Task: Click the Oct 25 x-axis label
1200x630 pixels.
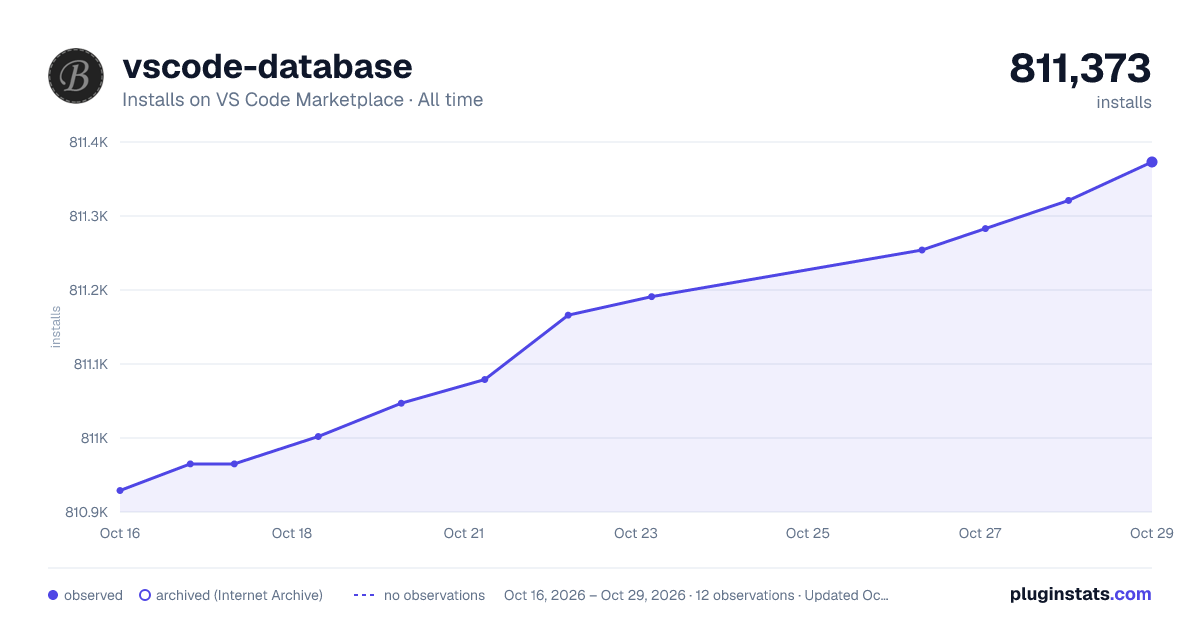Action: [808, 533]
